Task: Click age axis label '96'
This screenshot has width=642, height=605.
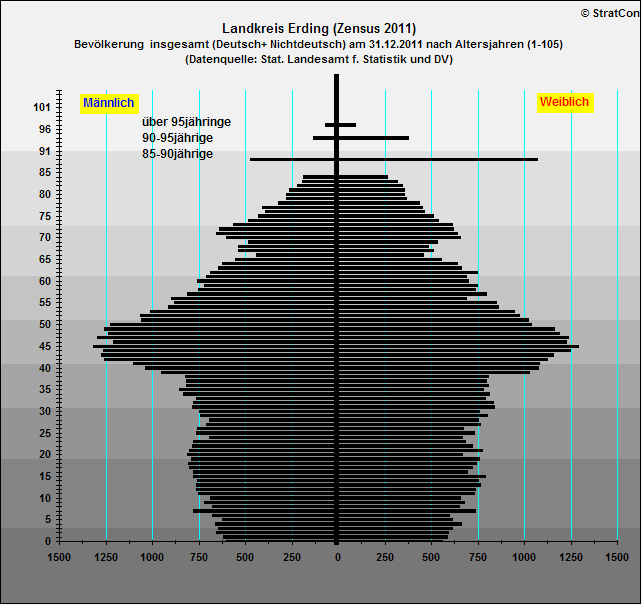Action: coord(45,129)
